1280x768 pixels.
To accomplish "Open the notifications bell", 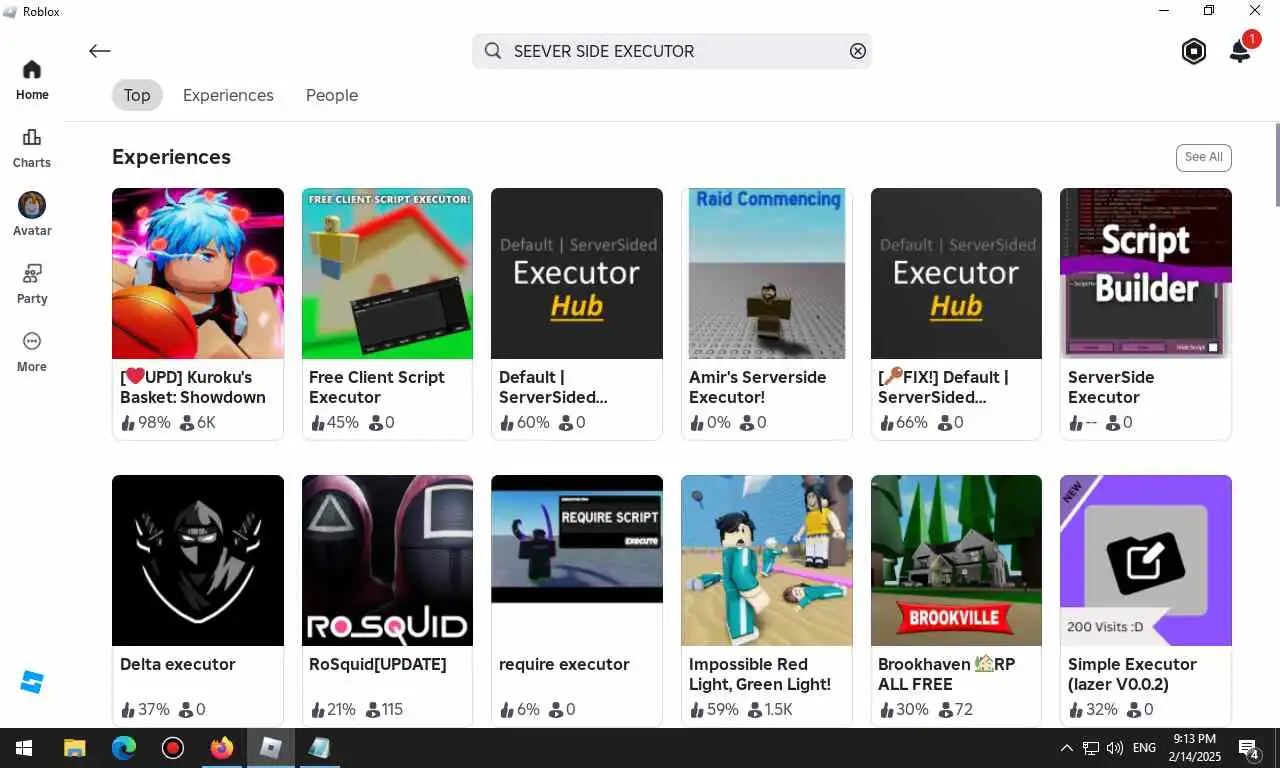I will (x=1240, y=51).
